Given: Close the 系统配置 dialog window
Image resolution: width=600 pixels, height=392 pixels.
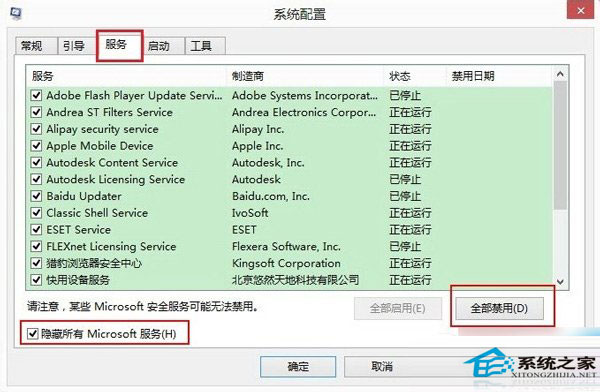Looking at the screenshot, I should pyautogui.click(x=581, y=10).
